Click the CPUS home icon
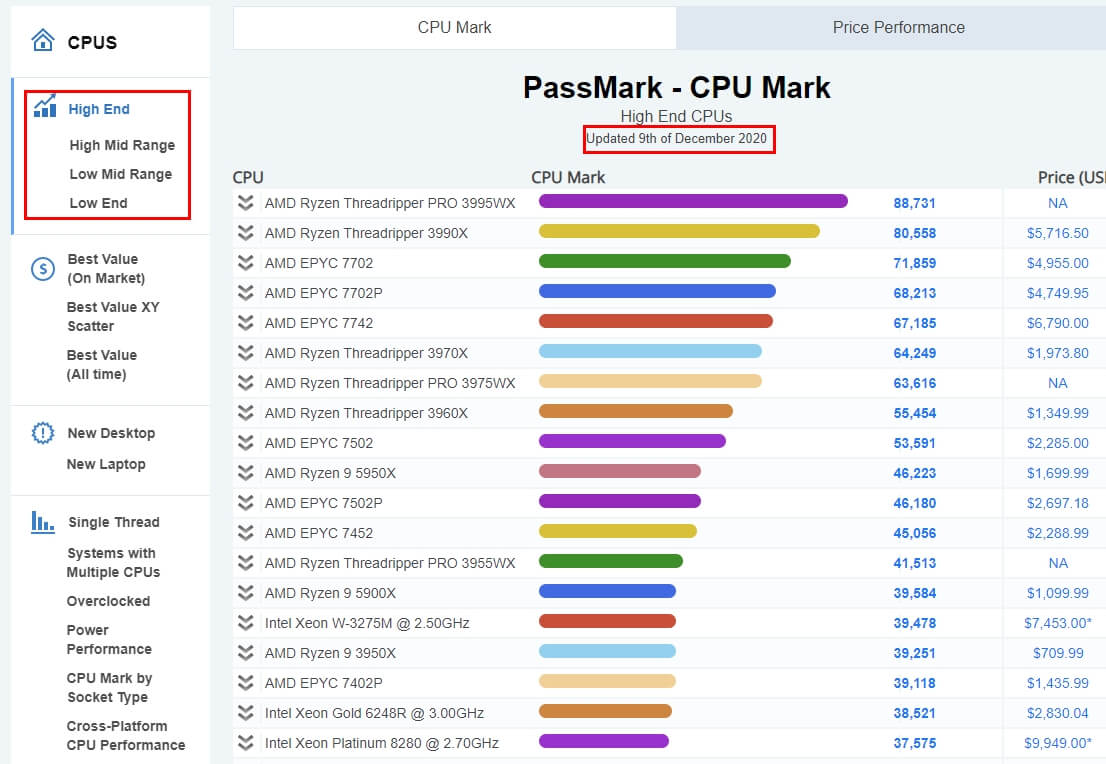The width and height of the screenshot is (1106, 764). pyautogui.click(x=43, y=40)
